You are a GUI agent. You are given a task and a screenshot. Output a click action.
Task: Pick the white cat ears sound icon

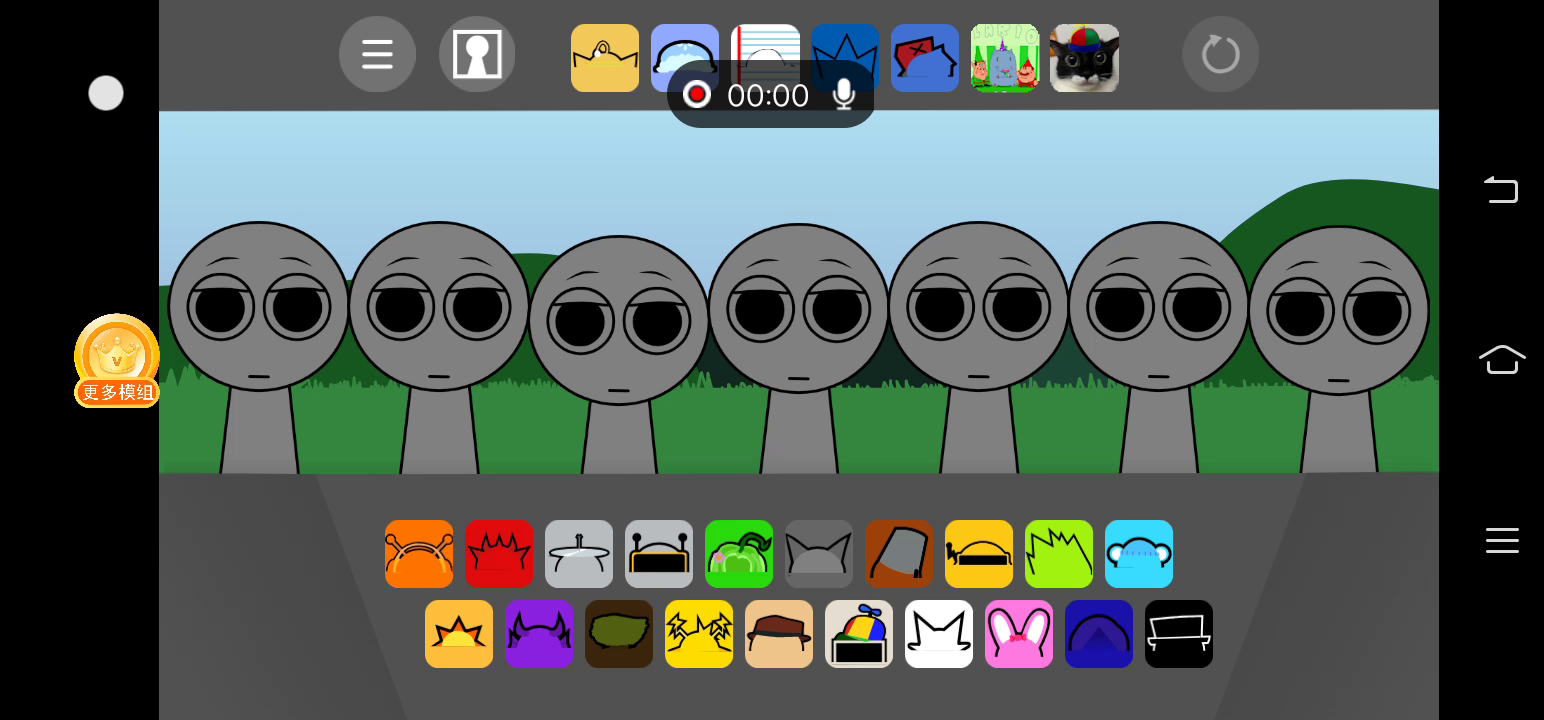939,634
